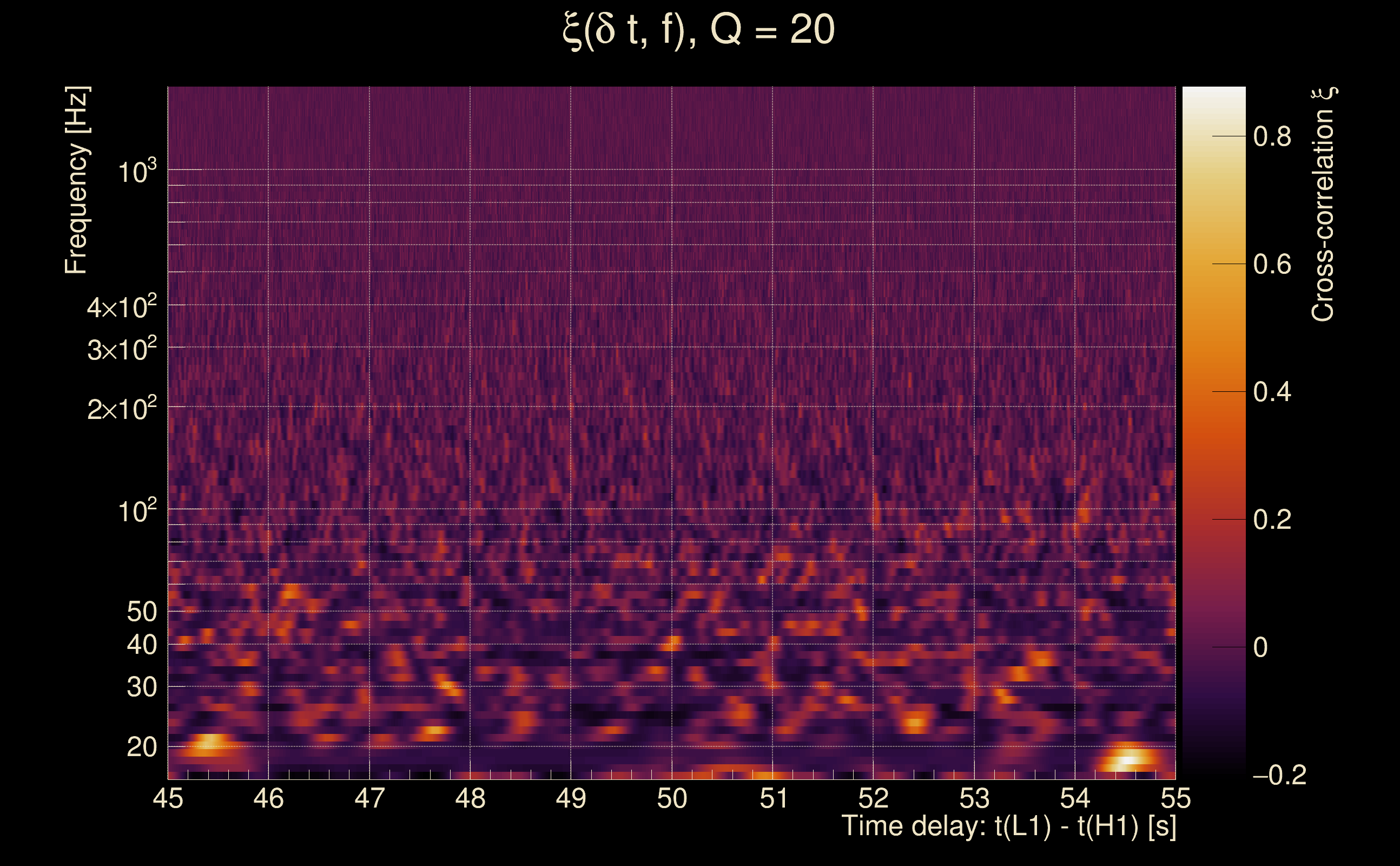Image resolution: width=1400 pixels, height=866 pixels.
Task: Click the x-axis tick label 45
Action: pyautogui.click(x=168, y=798)
